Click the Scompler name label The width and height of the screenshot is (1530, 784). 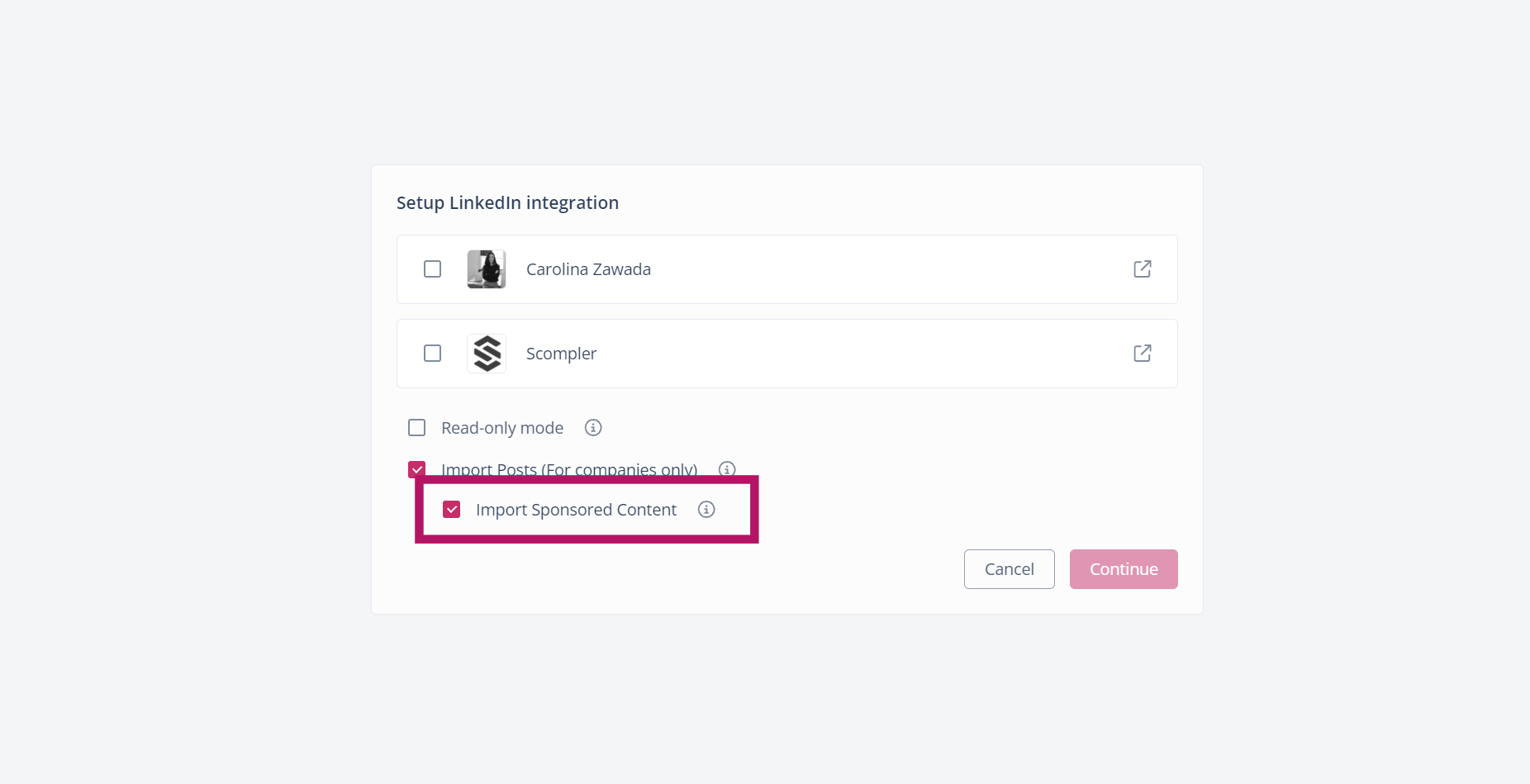(x=561, y=354)
